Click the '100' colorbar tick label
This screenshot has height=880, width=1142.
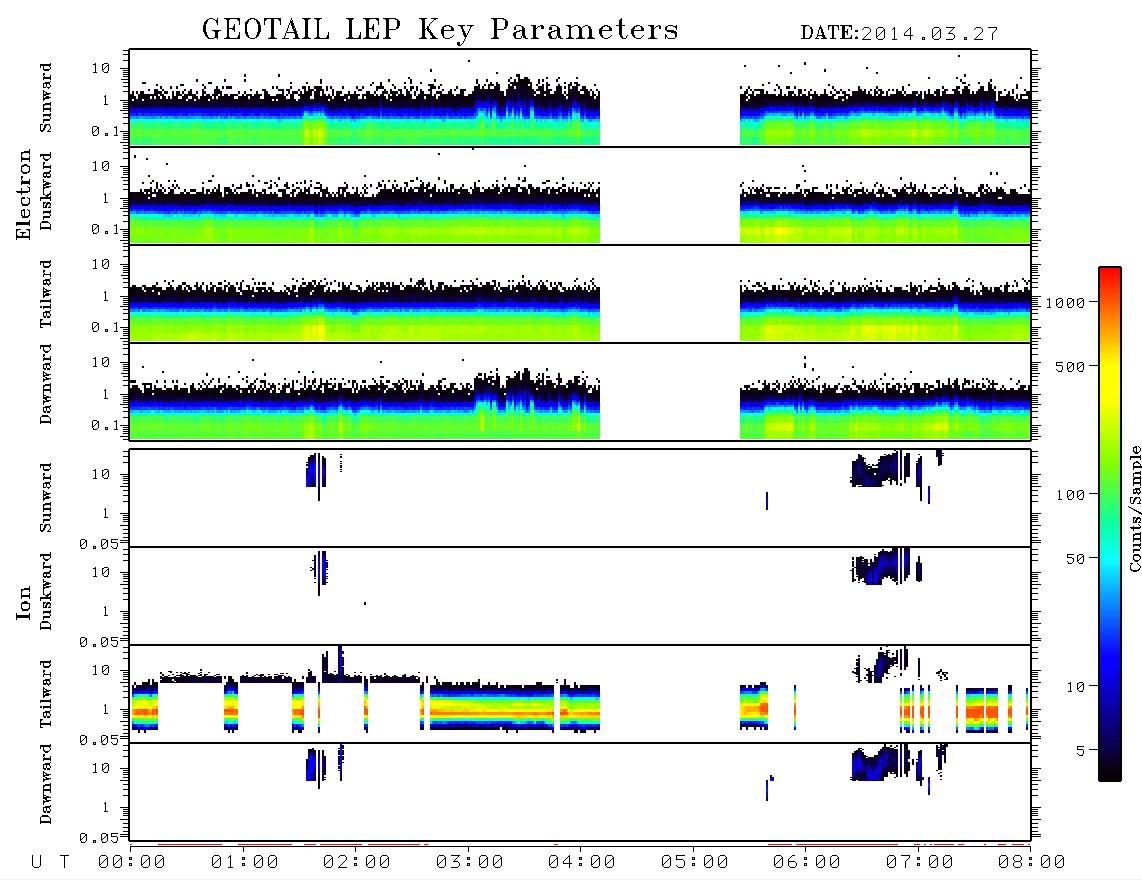(x=1071, y=495)
